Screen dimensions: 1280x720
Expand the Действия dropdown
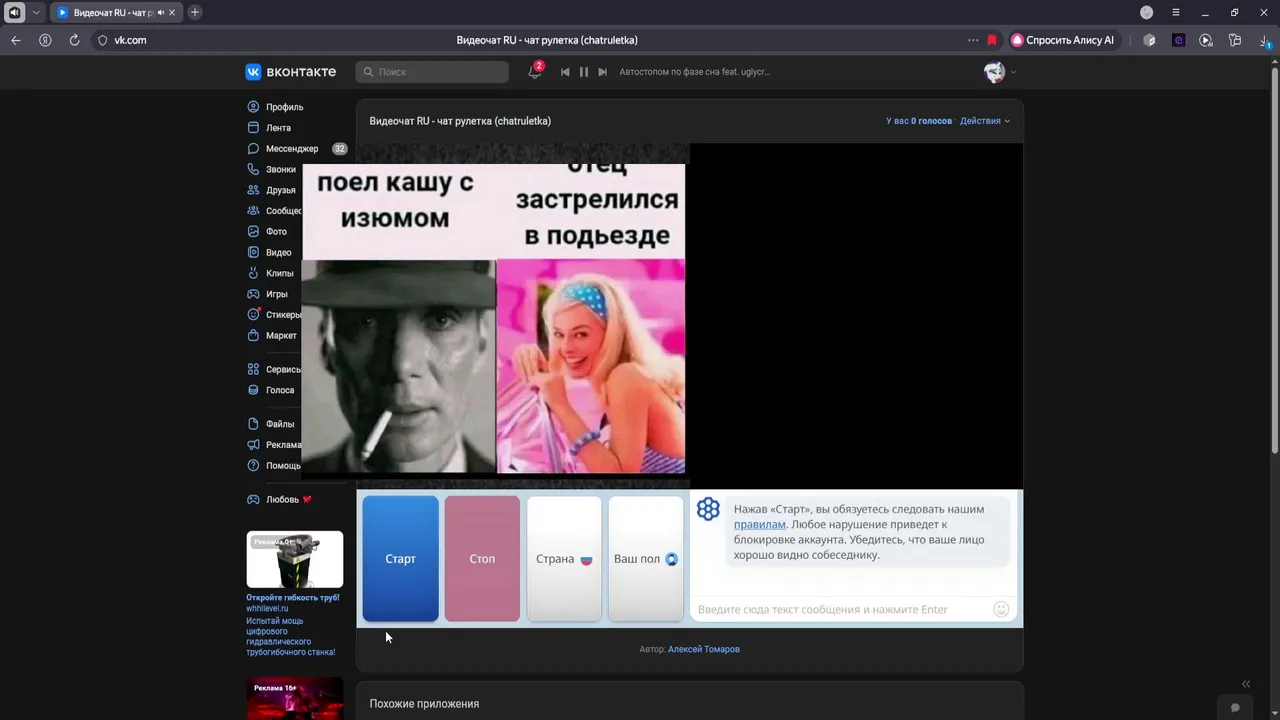pyautogui.click(x=985, y=121)
